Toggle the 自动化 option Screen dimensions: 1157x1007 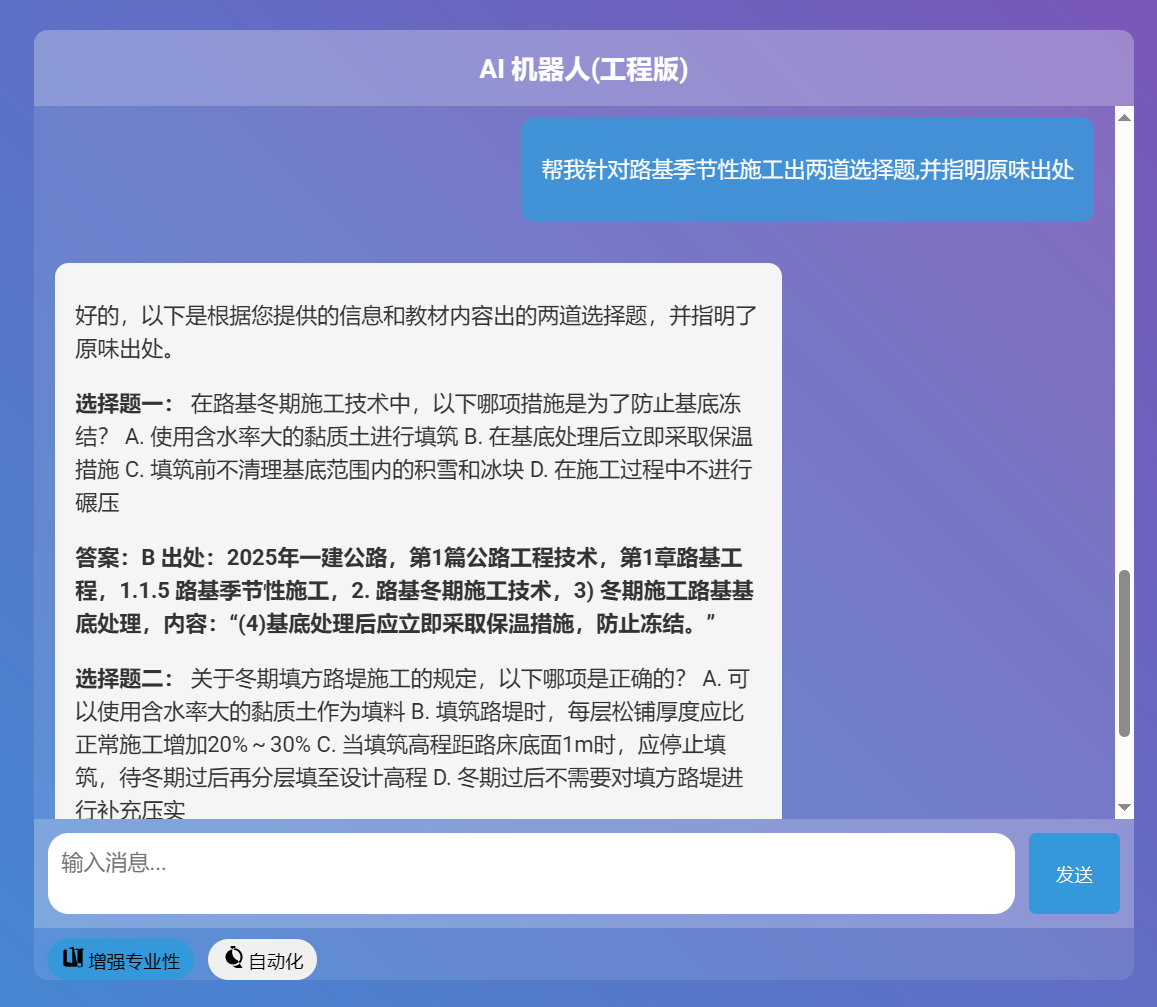(262, 960)
